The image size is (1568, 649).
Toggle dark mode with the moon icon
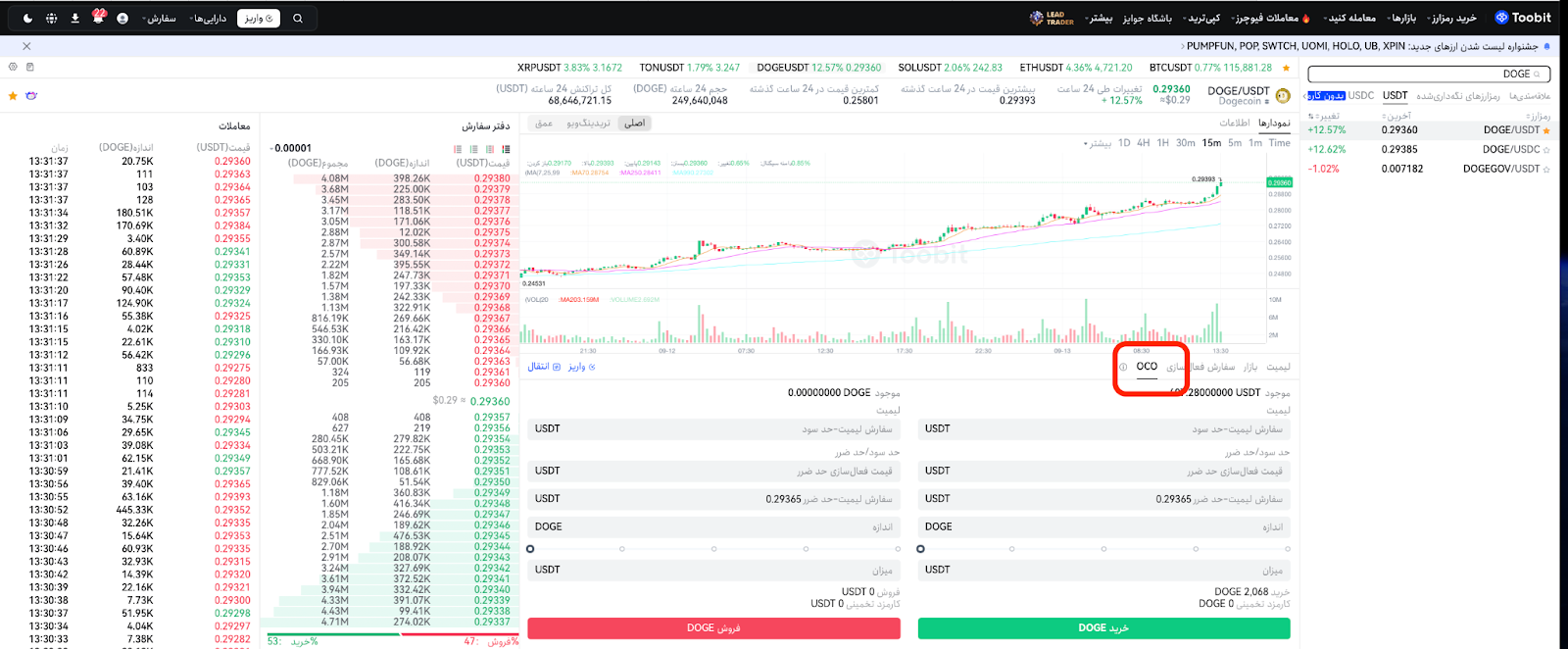pyautogui.click(x=27, y=18)
